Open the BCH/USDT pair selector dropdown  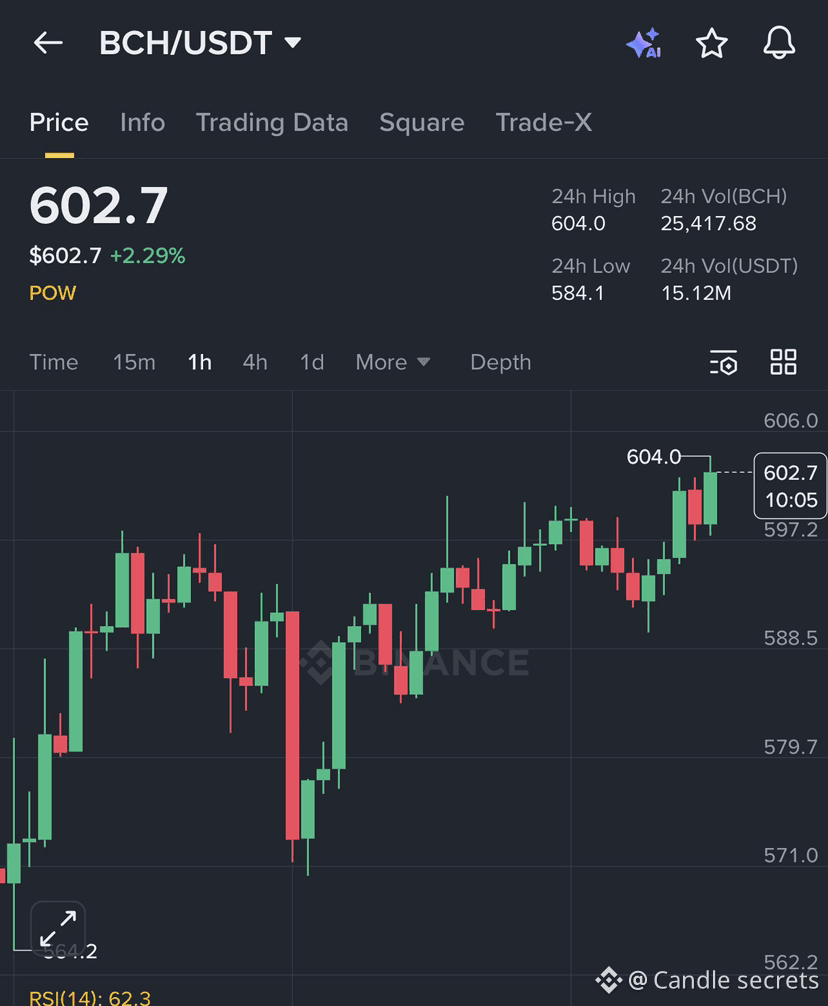[200, 43]
